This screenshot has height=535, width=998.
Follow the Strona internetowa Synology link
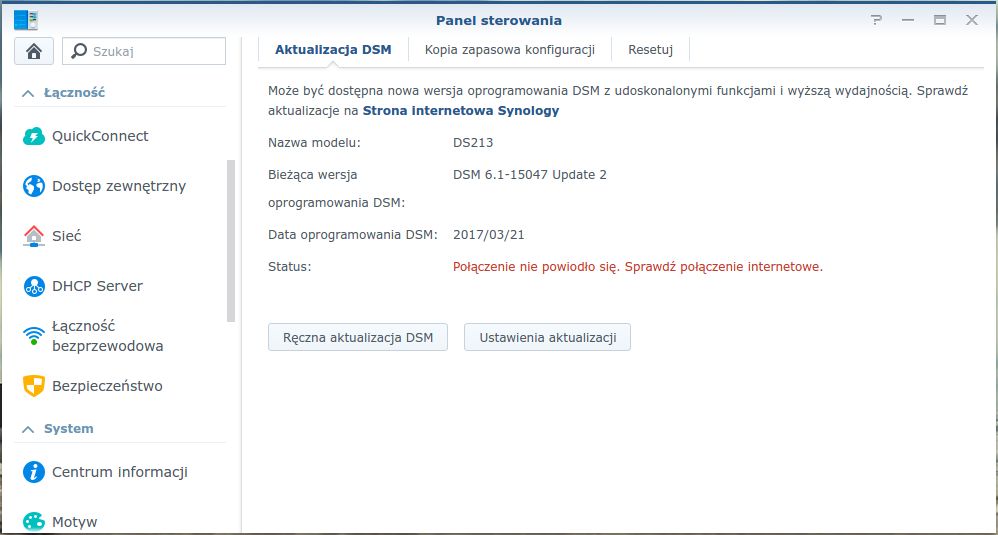[x=460, y=111]
